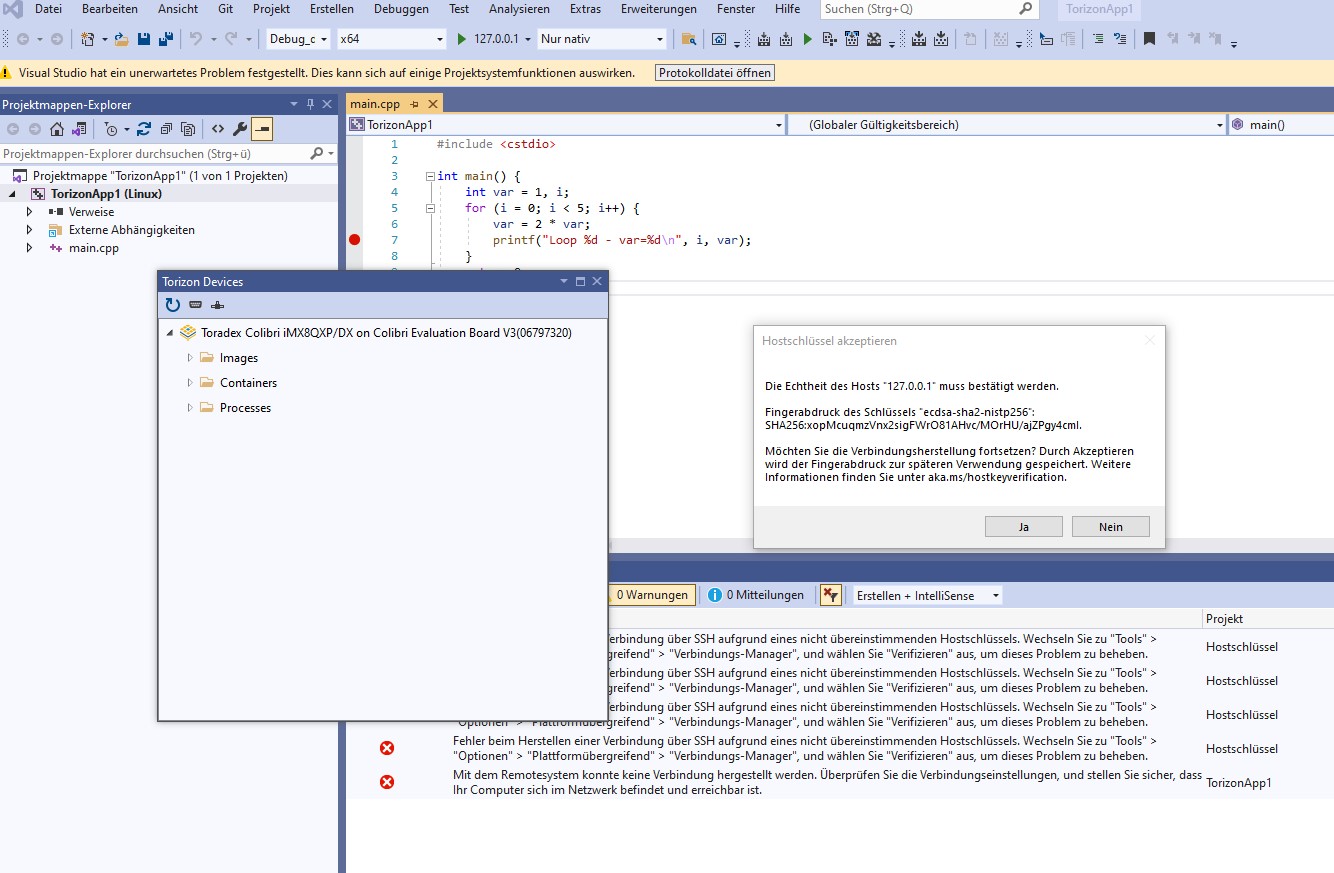Click Nein in host key dialog
Viewport: 1334px width, 873px height.
pyautogui.click(x=1111, y=527)
